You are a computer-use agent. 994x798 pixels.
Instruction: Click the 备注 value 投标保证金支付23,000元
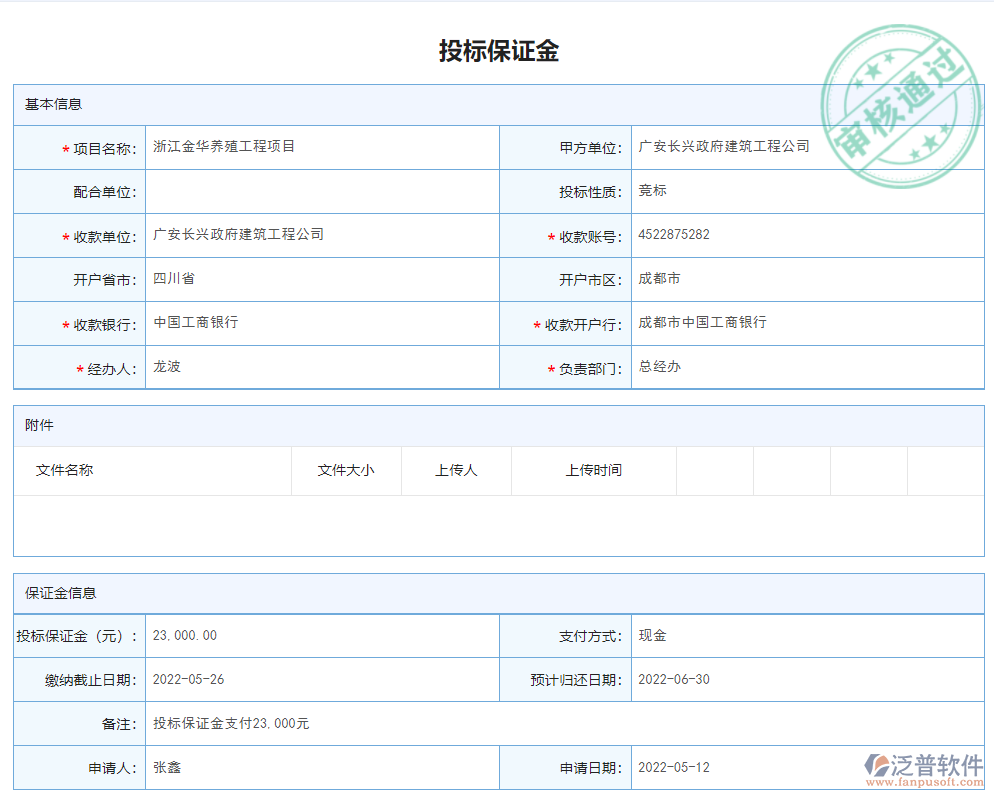231,723
